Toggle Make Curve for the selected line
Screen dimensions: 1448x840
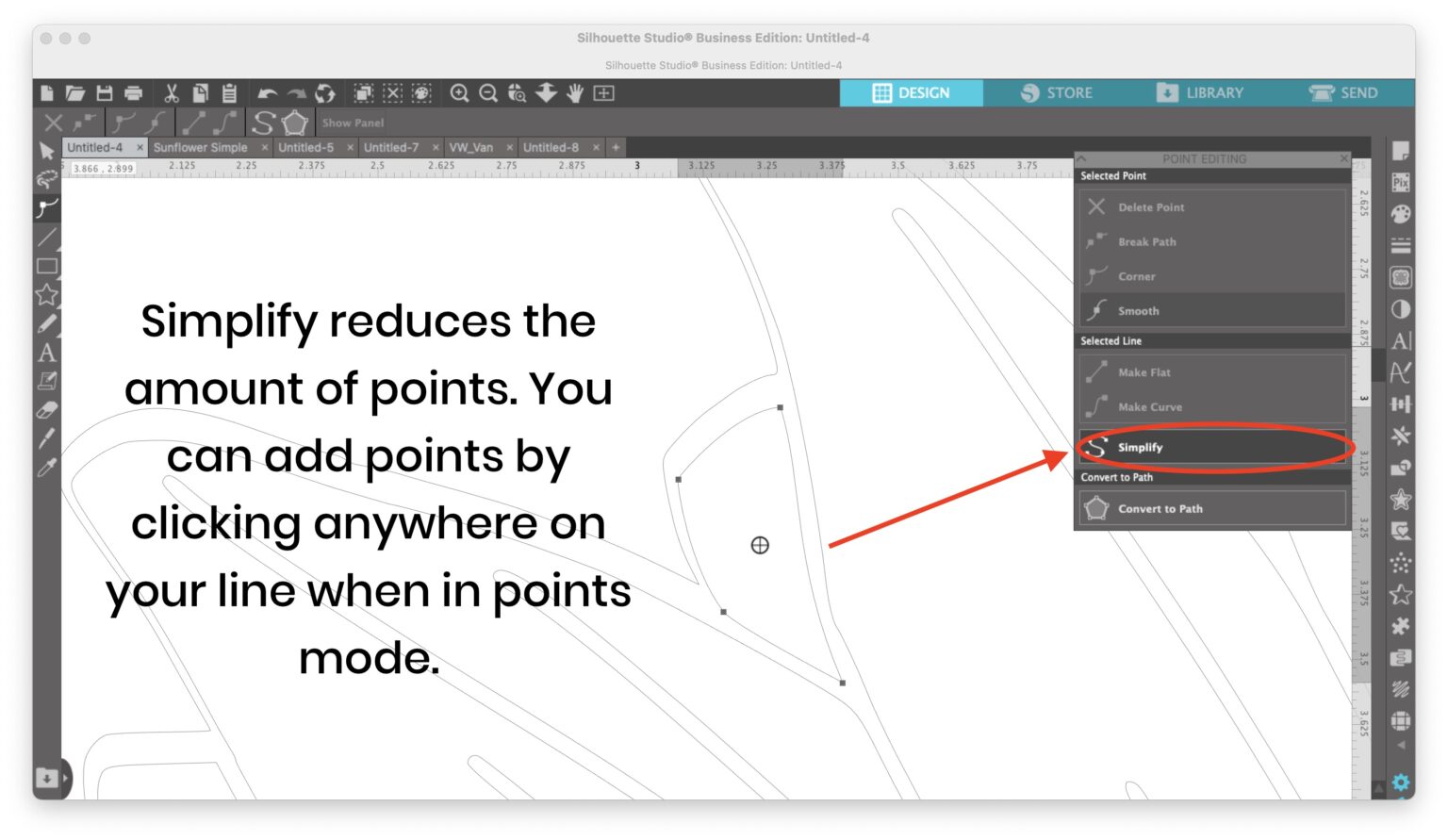click(1211, 406)
